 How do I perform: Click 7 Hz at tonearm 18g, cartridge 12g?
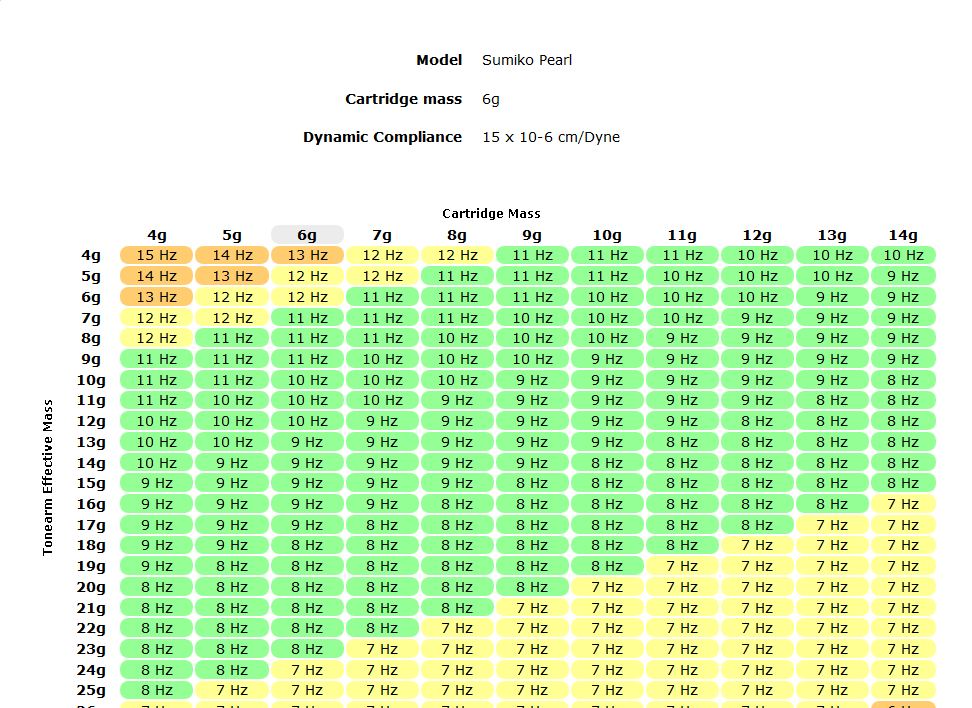pyautogui.click(x=757, y=546)
